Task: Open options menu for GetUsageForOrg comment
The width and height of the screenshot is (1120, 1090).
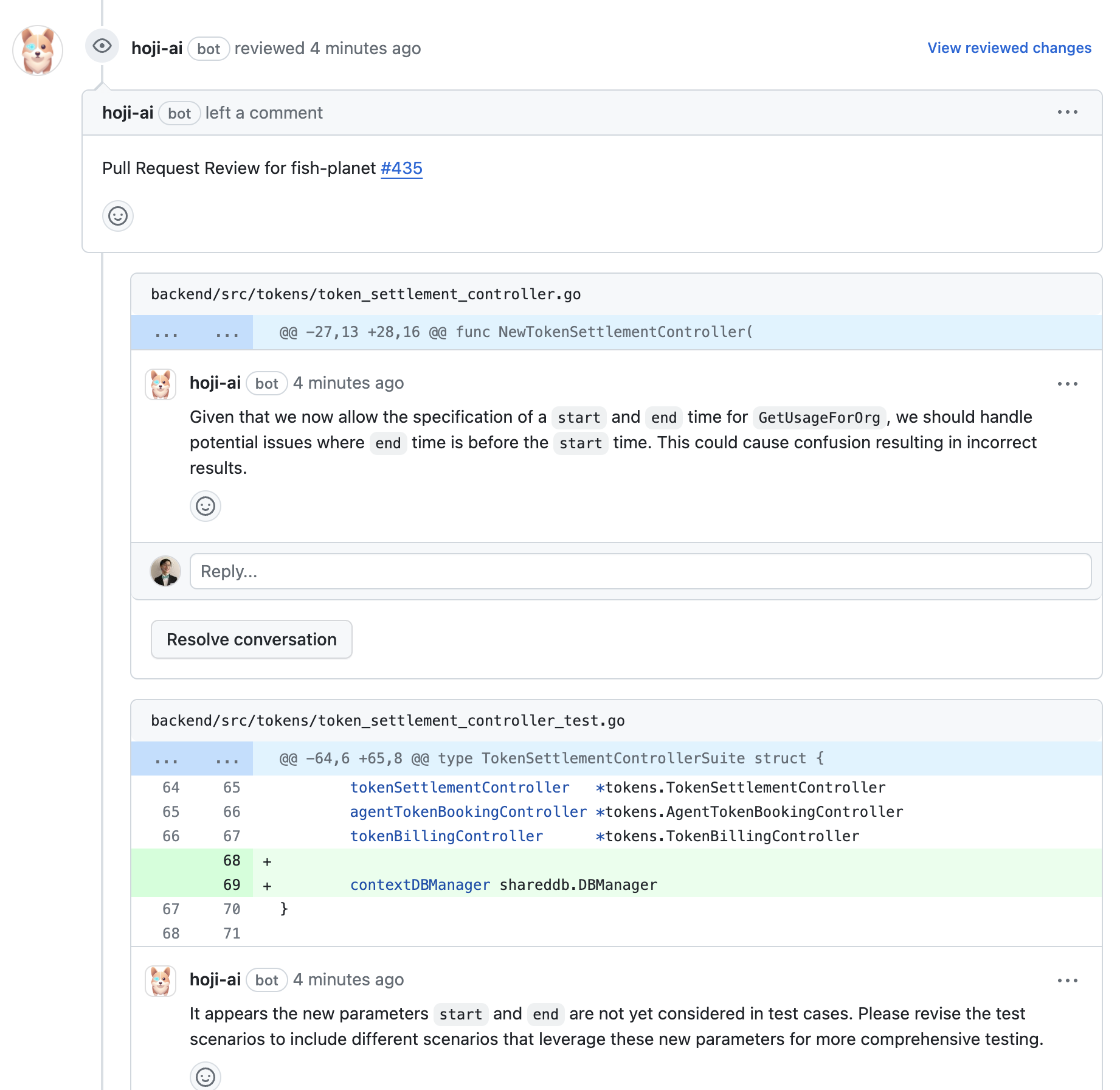Action: [x=1067, y=384]
